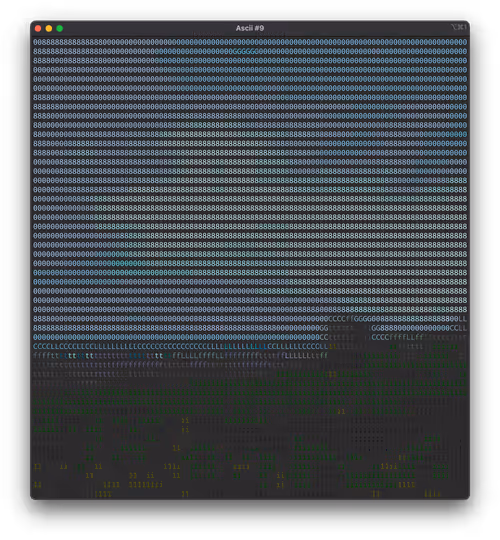Screen dimensions: 500x540
Task: Click the first row of terminal text
Action: pyautogui.click(x=250, y=42)
